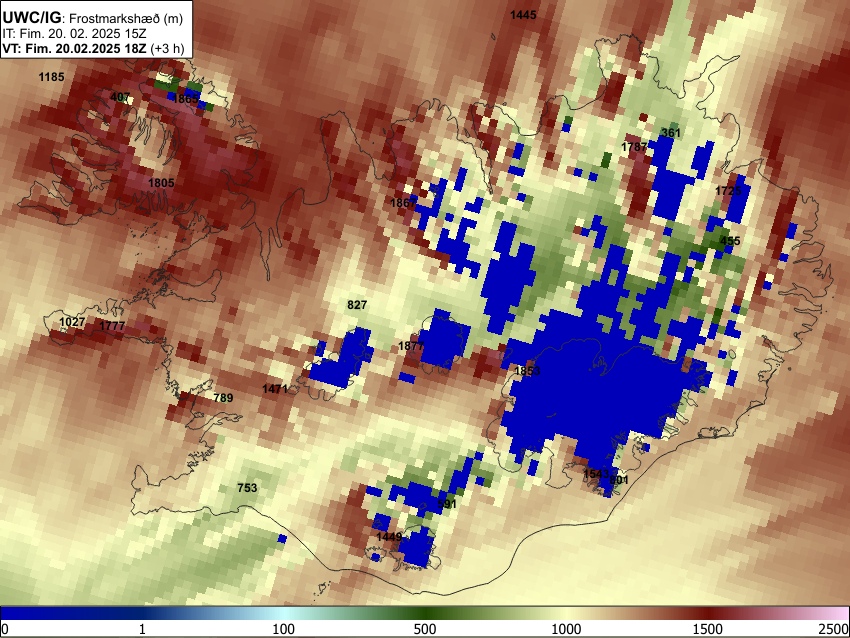Click the 1 tick on color scale
The image size is (850, 638).
pyautogui.click(x=142, y=629)
